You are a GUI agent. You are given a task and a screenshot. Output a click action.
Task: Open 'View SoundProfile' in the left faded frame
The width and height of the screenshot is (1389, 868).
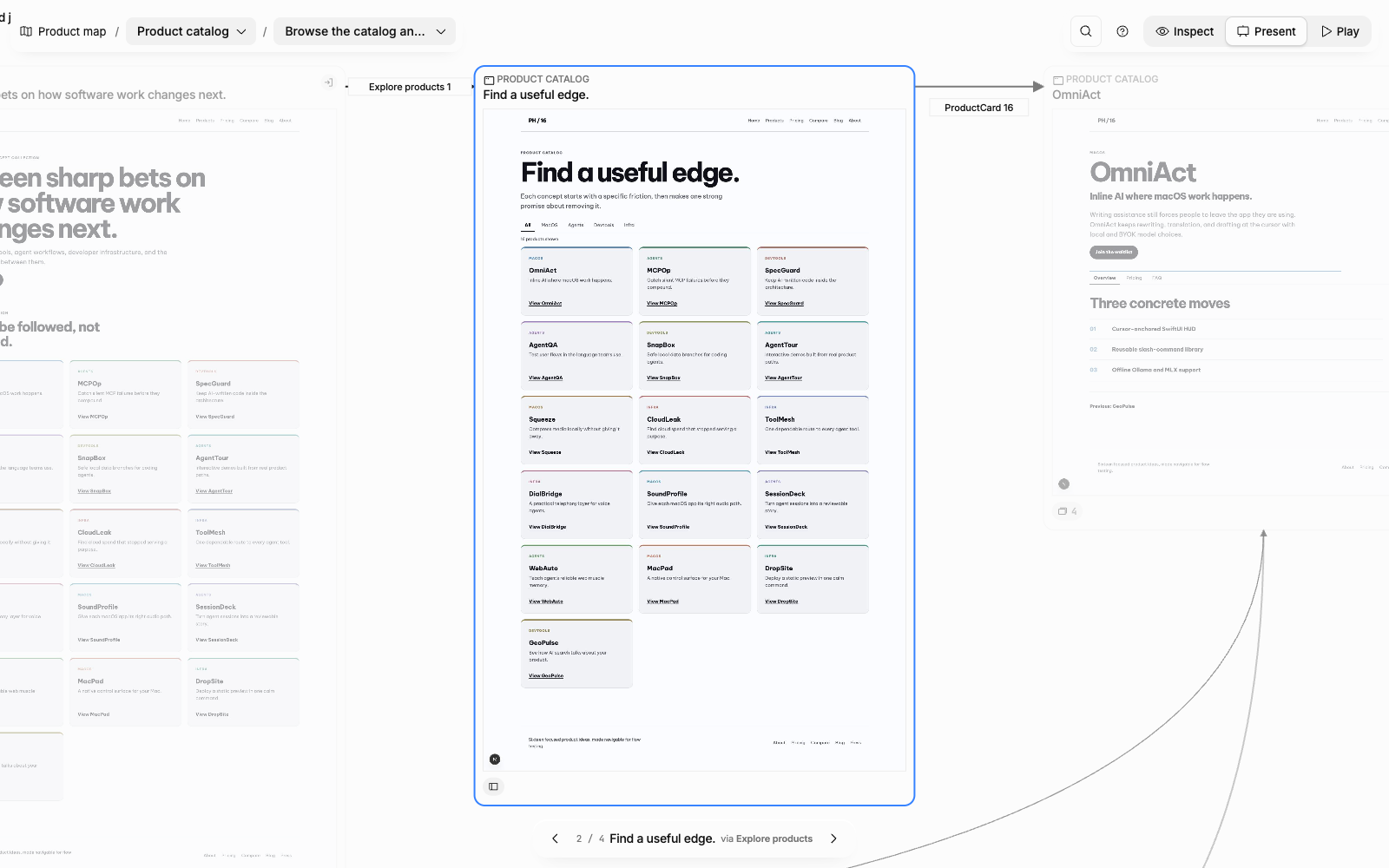(x=99, y=640)
